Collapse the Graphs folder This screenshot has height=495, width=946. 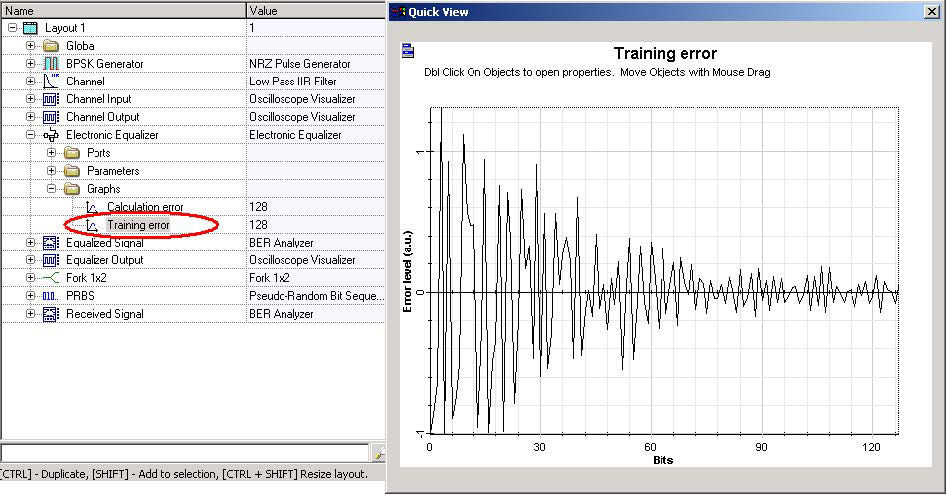[x=51, y=189]
